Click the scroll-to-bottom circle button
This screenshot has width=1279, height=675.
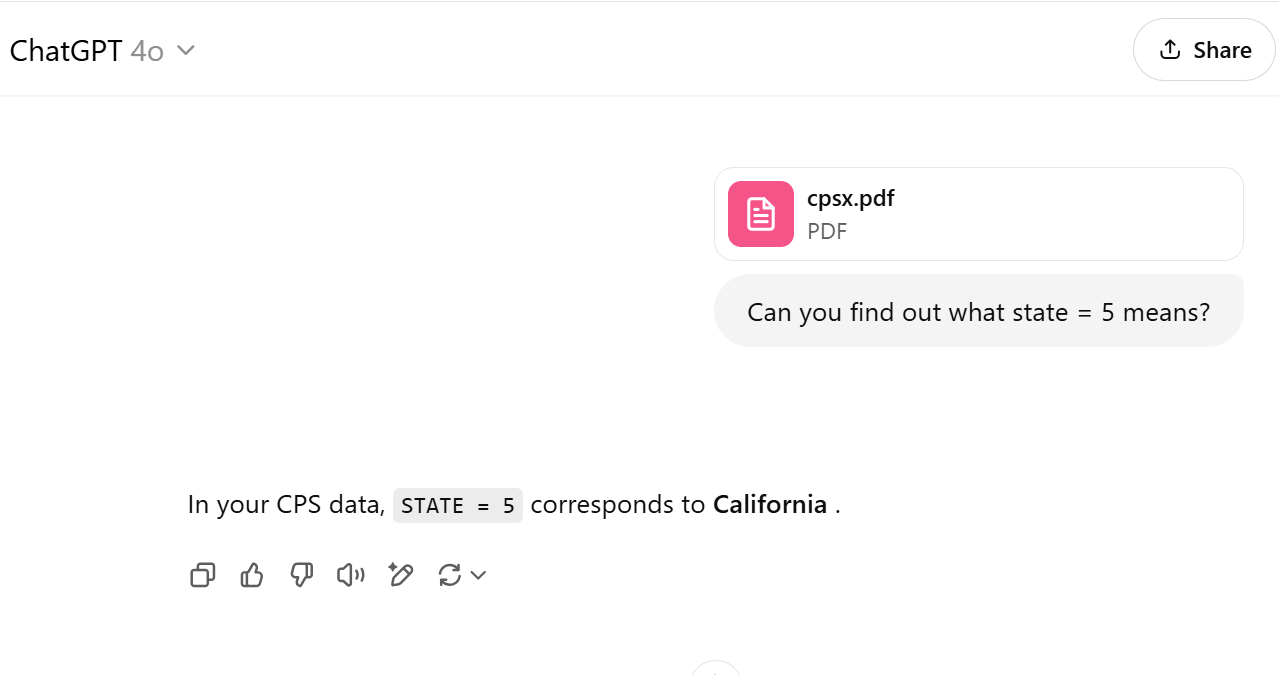click(x=716, y=668)
